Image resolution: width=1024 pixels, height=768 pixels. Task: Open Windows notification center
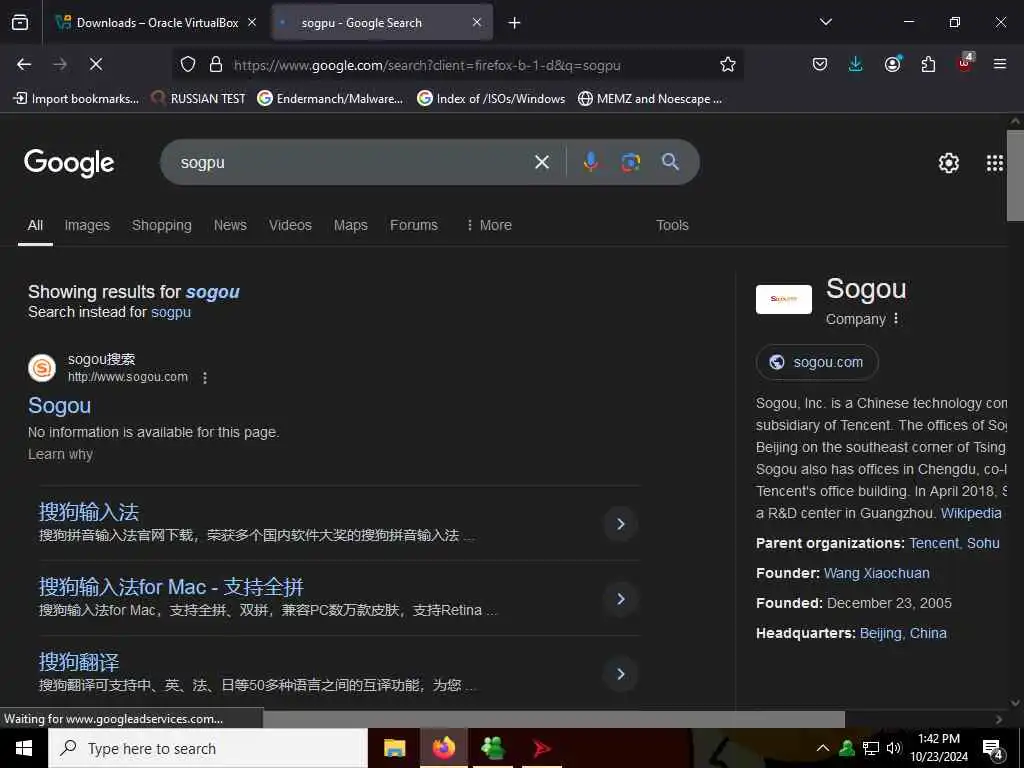(993, 749)
